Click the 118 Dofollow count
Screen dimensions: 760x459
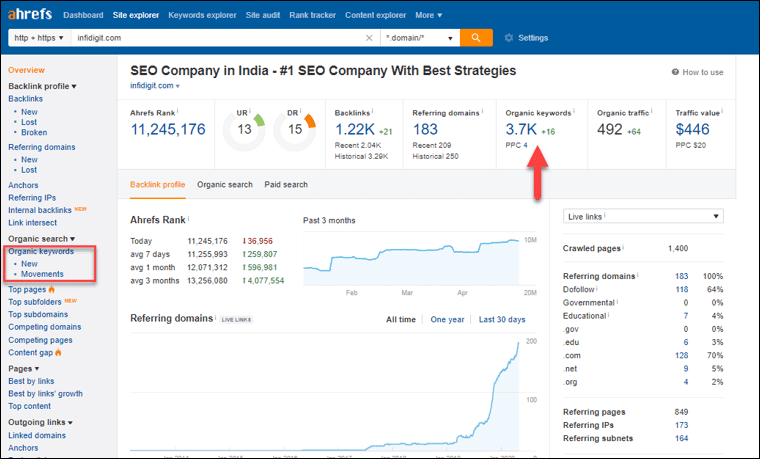(x=682, y=289)
